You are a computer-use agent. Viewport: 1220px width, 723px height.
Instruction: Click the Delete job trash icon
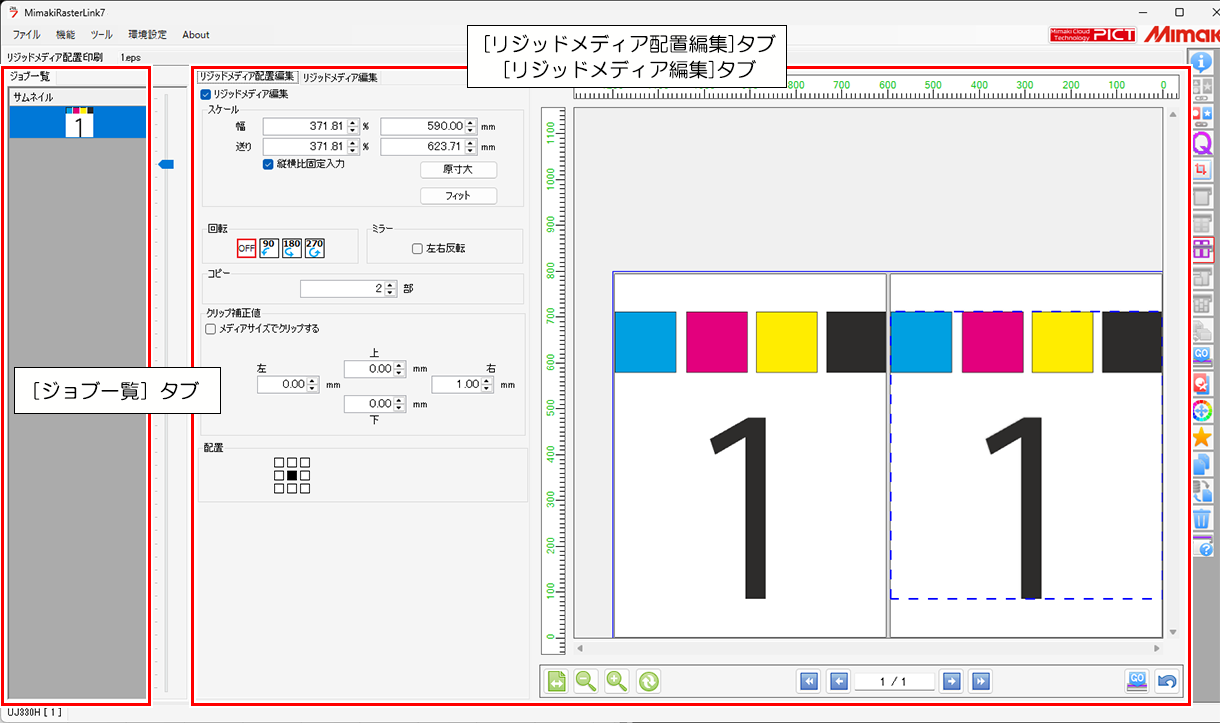1203,519
